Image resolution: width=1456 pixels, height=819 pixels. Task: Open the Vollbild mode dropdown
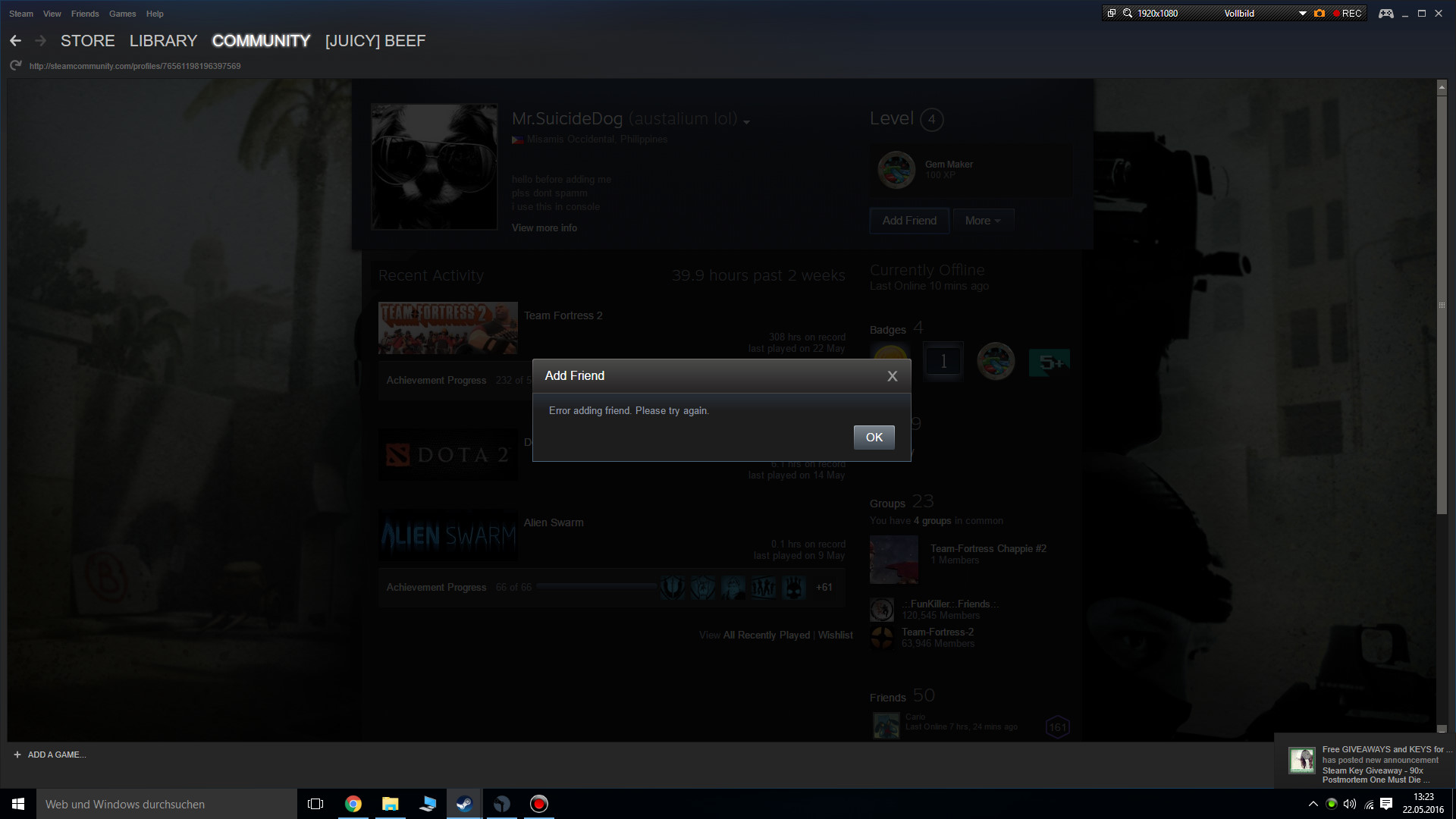pos(1302,14)
